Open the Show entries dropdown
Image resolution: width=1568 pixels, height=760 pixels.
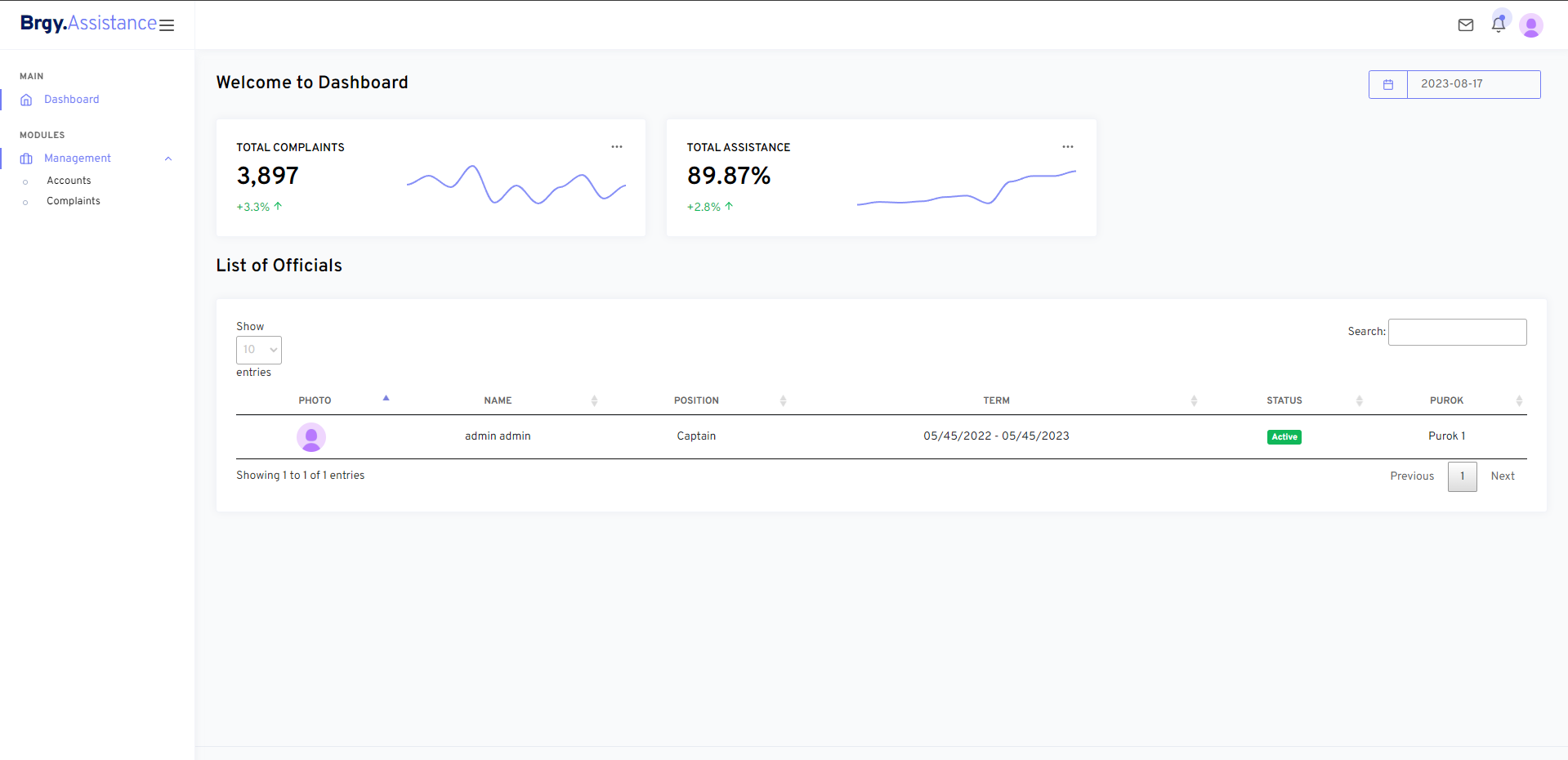259,350
